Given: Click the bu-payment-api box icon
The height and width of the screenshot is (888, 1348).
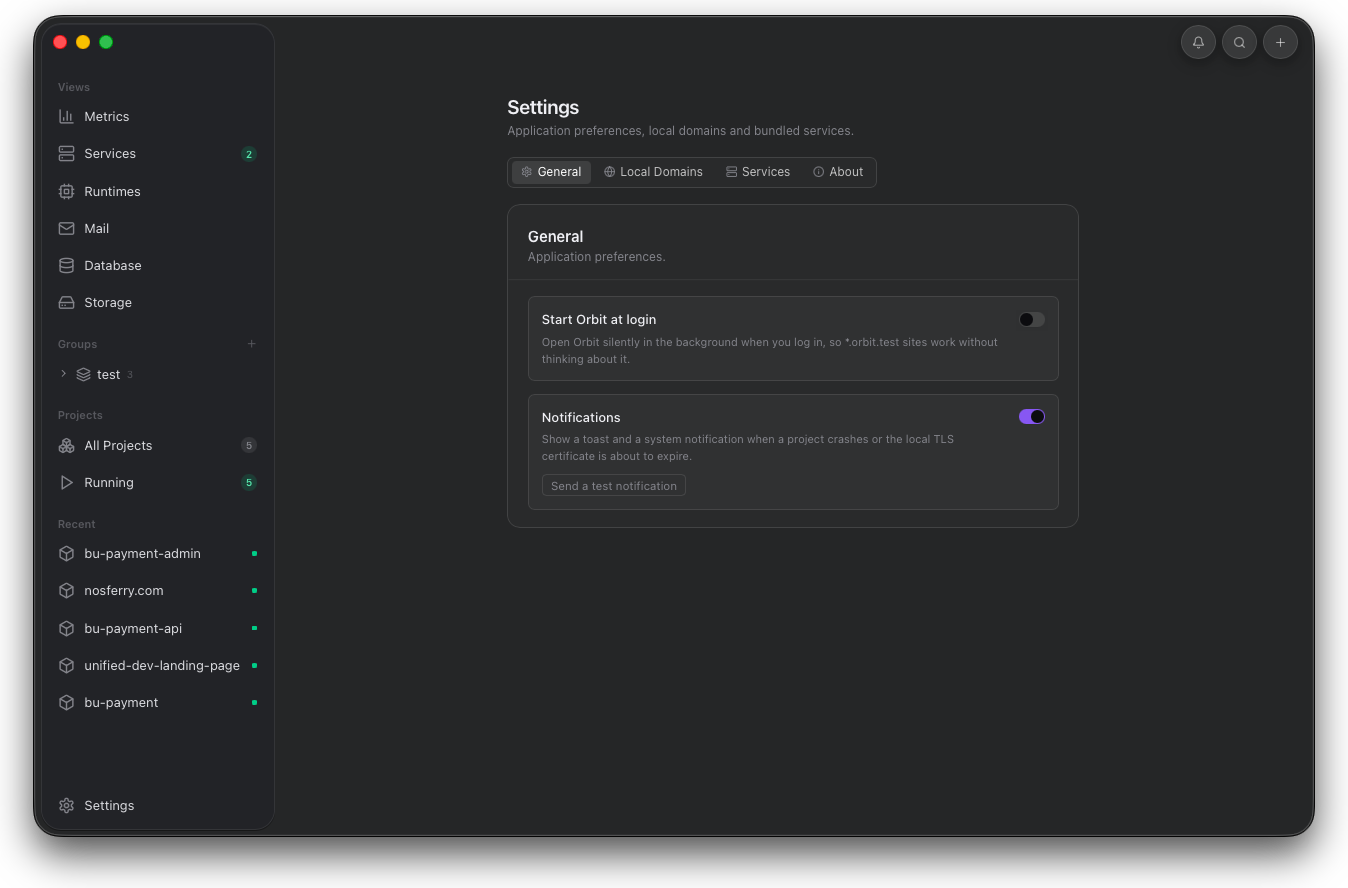Looking at the screenshot, I should tap(66, 628).
